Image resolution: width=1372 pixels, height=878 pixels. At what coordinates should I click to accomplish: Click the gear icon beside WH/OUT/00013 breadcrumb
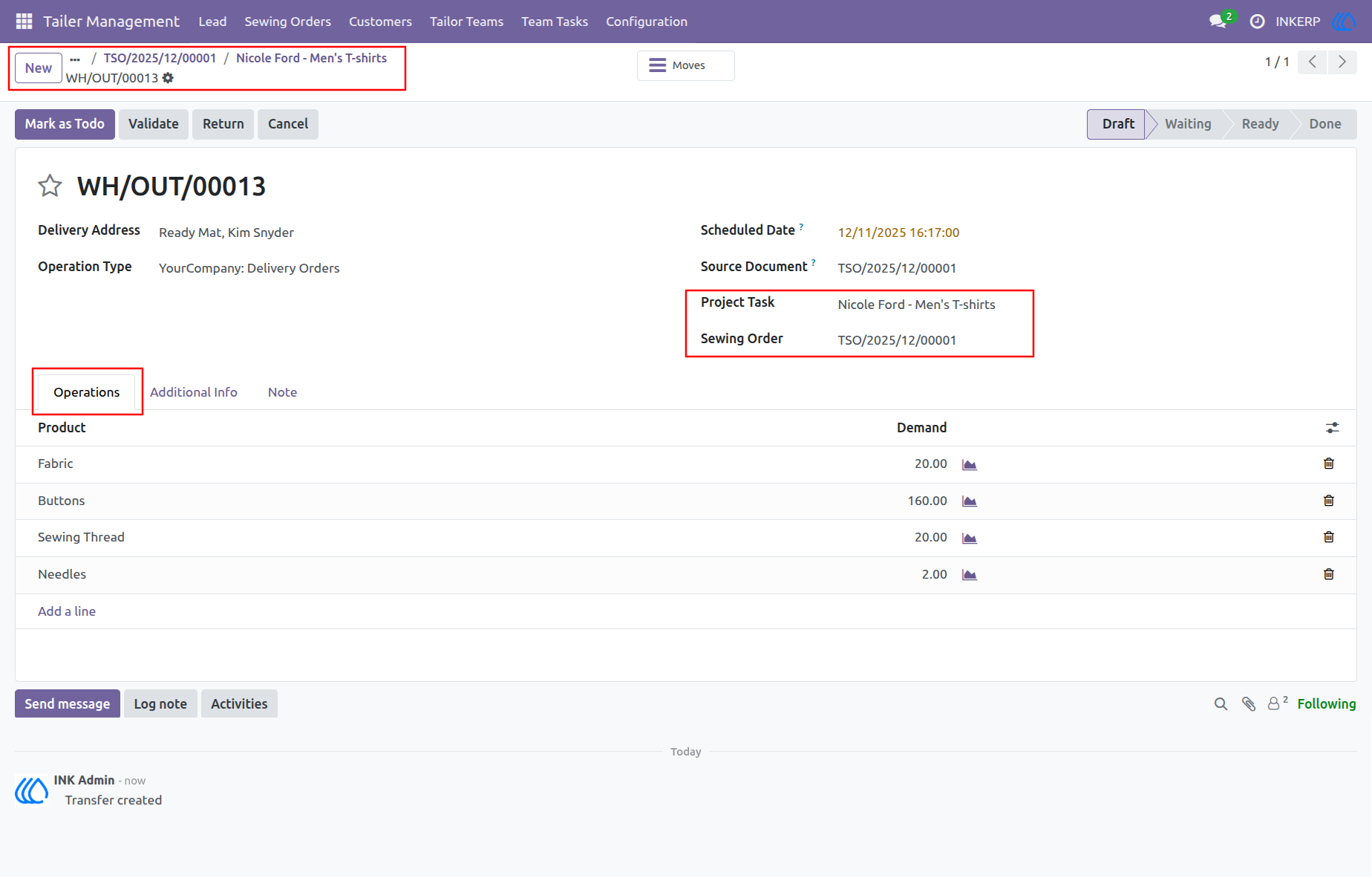coord(169,78)
